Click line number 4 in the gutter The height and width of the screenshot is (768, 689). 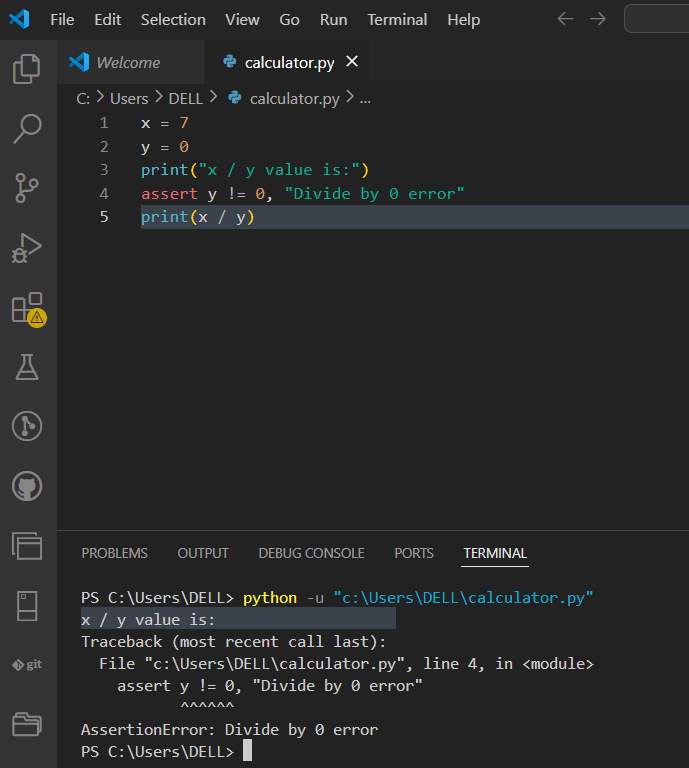click(104, 193)
